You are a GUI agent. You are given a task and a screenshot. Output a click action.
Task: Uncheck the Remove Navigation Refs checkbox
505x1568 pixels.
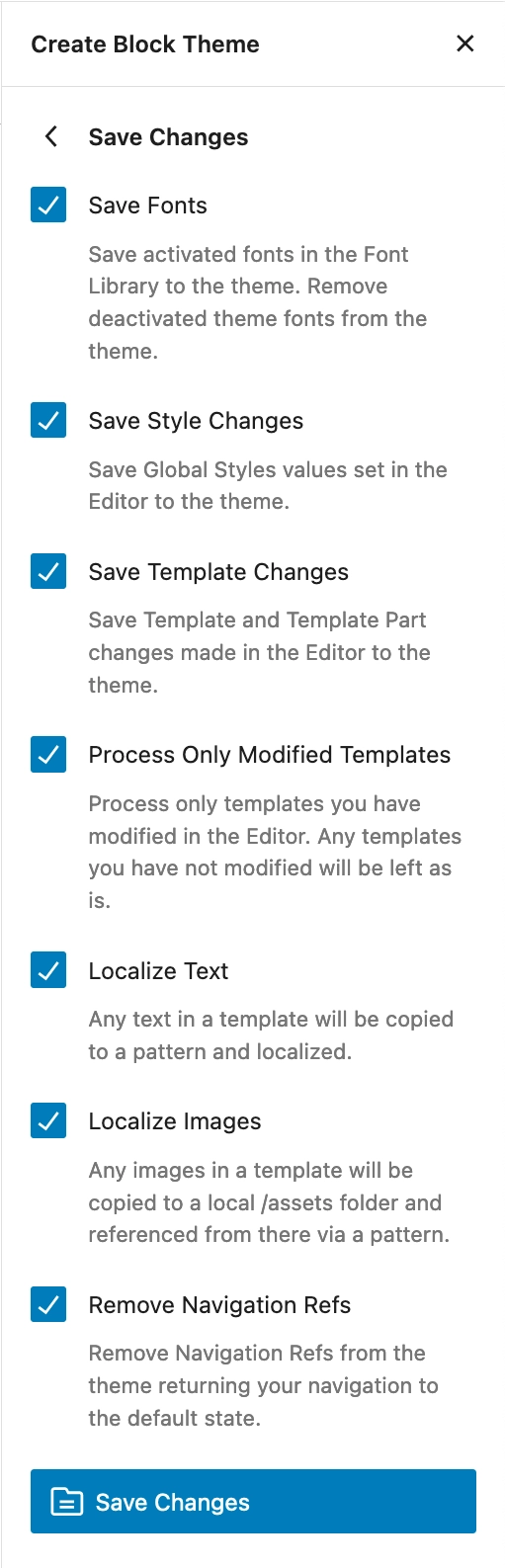(48, 1305)
